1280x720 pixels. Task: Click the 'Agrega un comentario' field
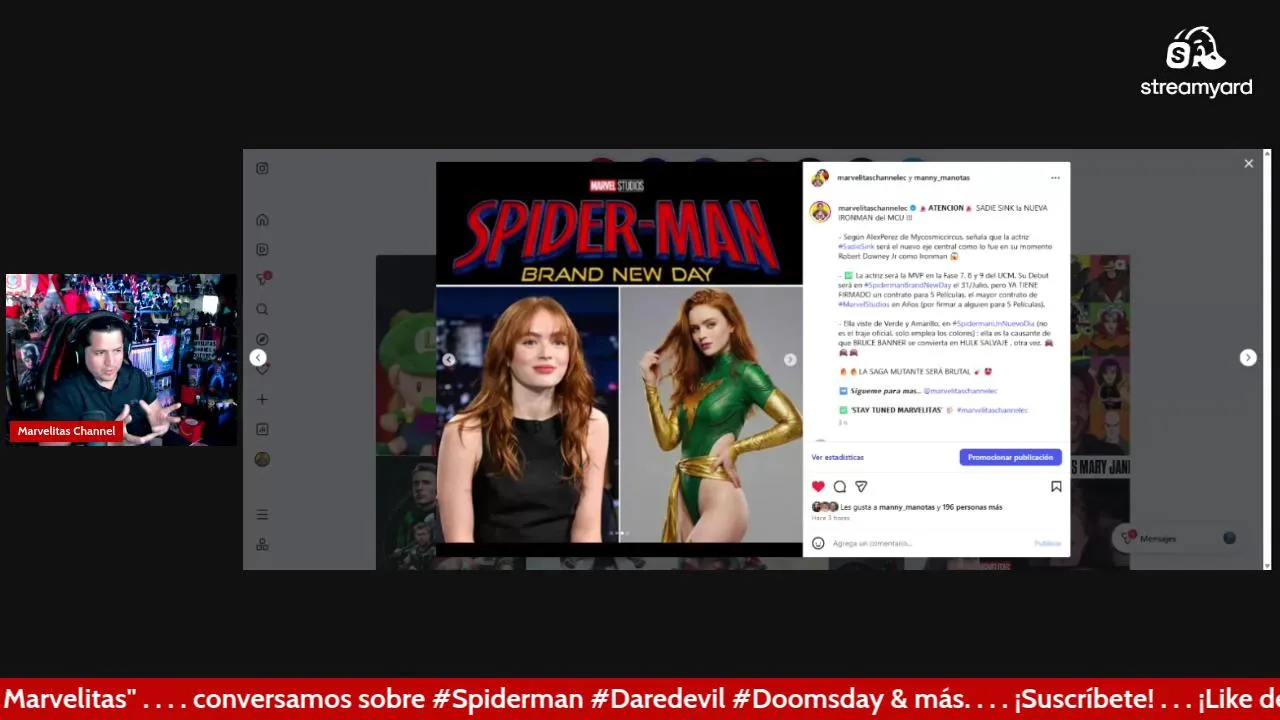[x=930, y=543]
